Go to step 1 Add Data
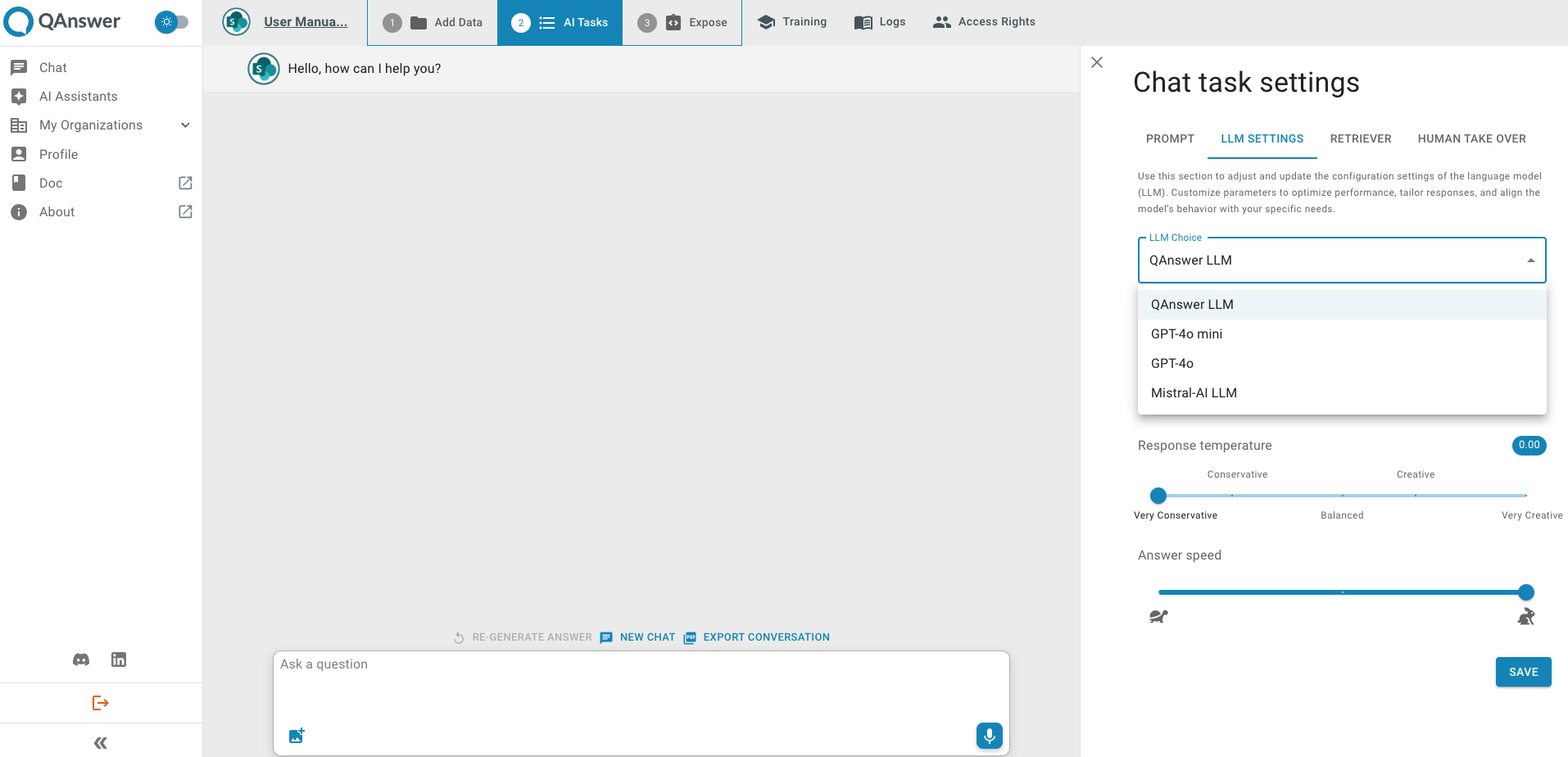Screen dimensions: 1568x757 (x=433, y=22)
